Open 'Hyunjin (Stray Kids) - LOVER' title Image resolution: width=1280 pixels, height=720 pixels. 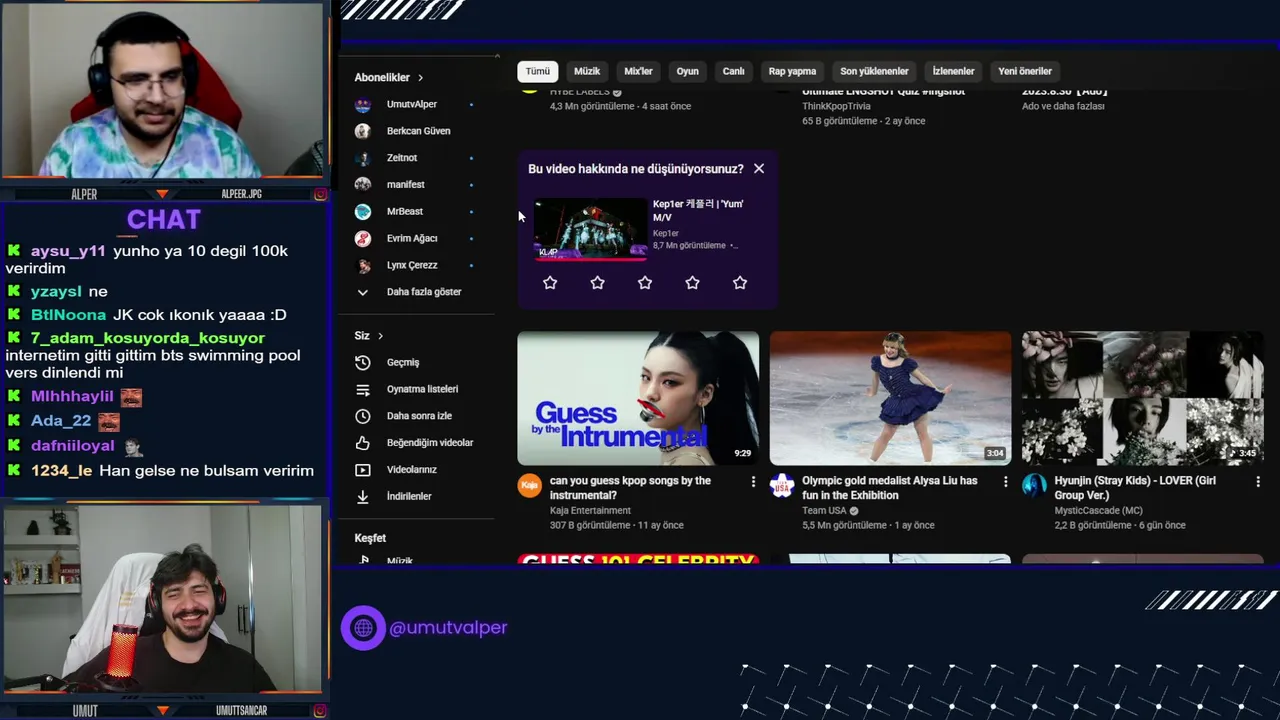point(1135,488)
